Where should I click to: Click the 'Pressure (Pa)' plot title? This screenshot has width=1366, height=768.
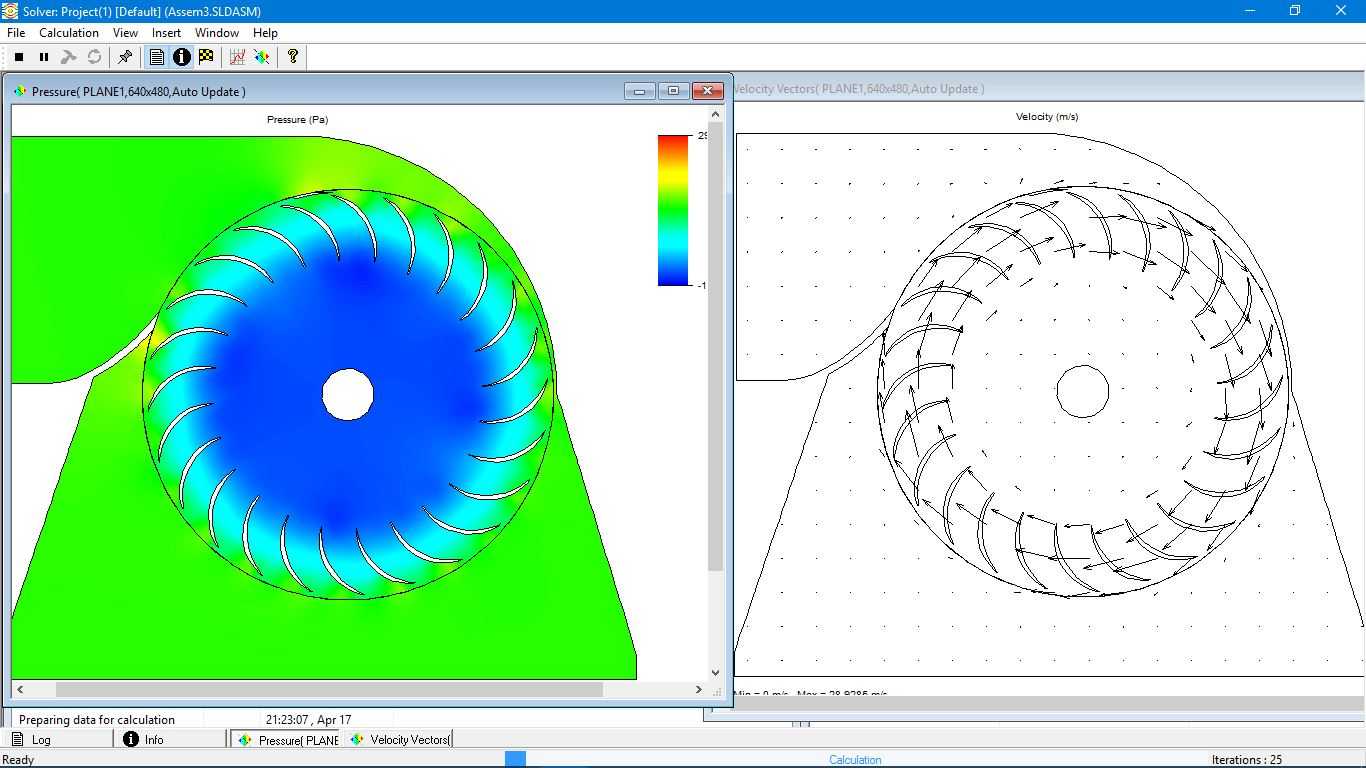[x=297, y=119]
